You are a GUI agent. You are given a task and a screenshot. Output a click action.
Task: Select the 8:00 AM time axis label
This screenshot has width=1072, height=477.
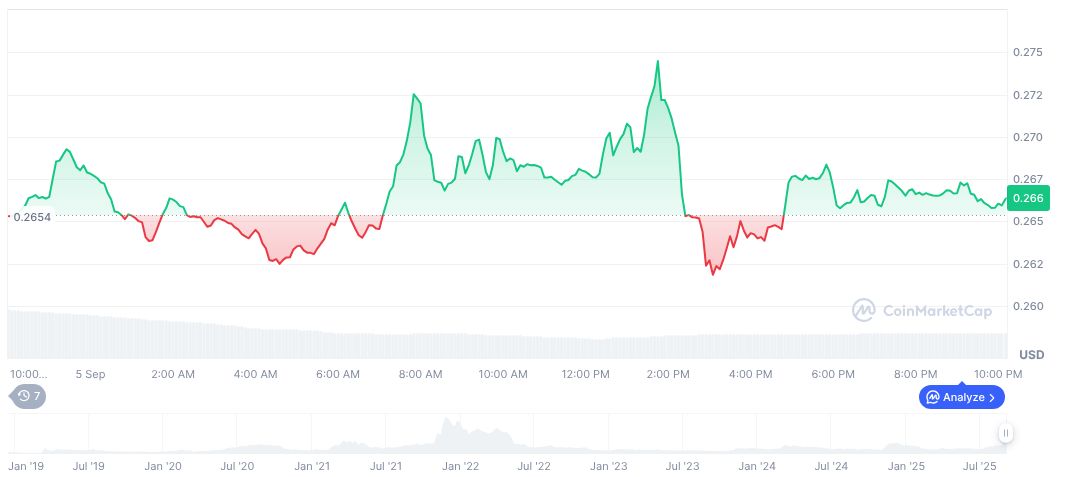[x=420, y=374]
